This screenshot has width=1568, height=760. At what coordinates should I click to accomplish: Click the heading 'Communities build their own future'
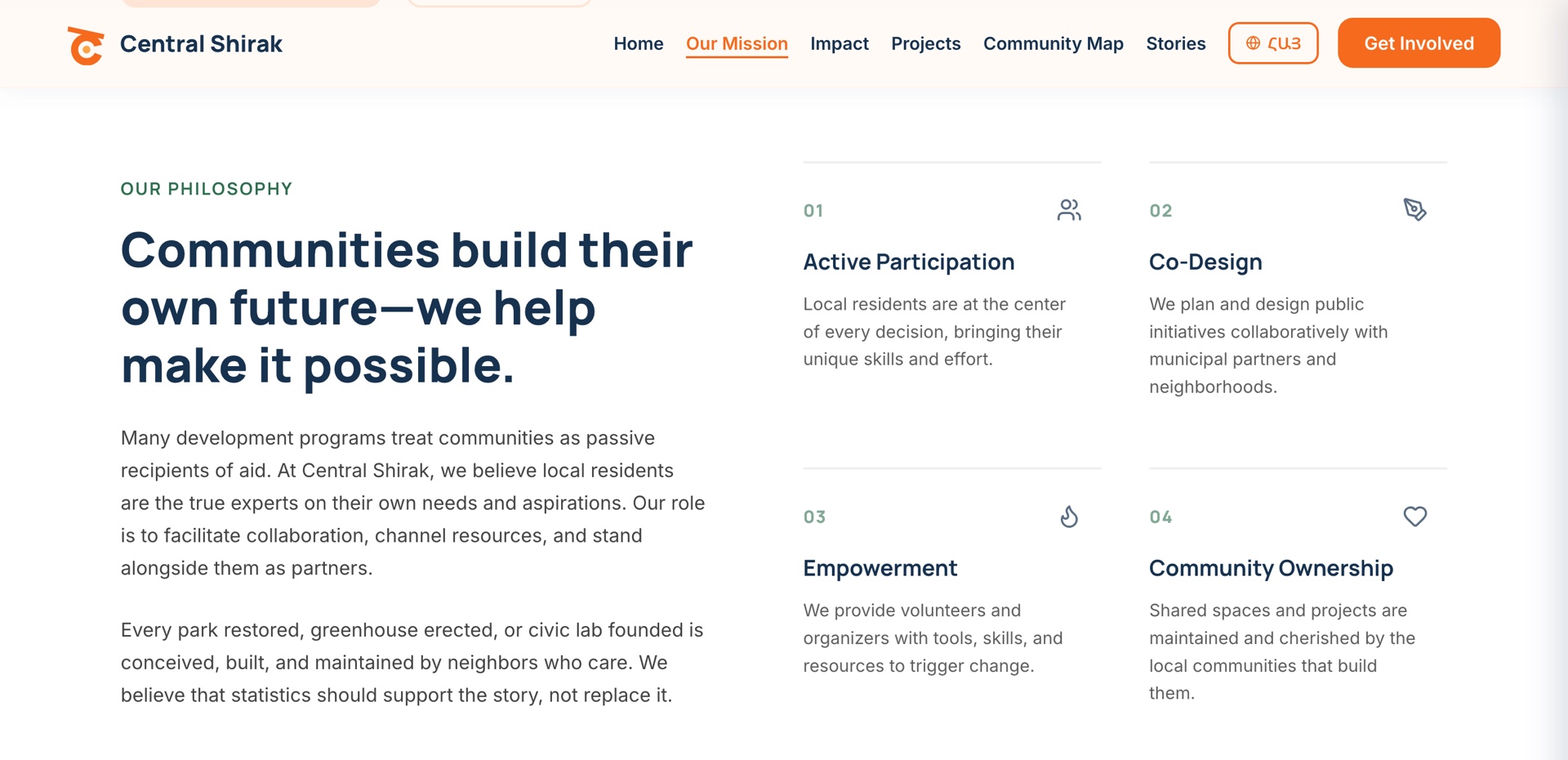(x=407, y=307)
